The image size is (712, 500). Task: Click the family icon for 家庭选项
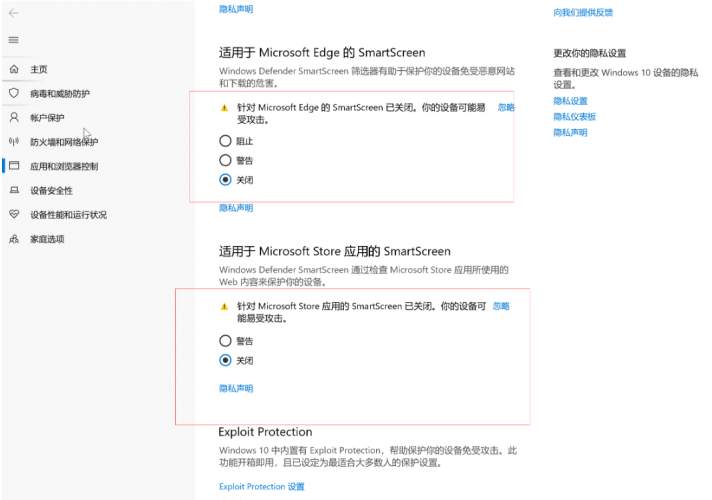14,239
